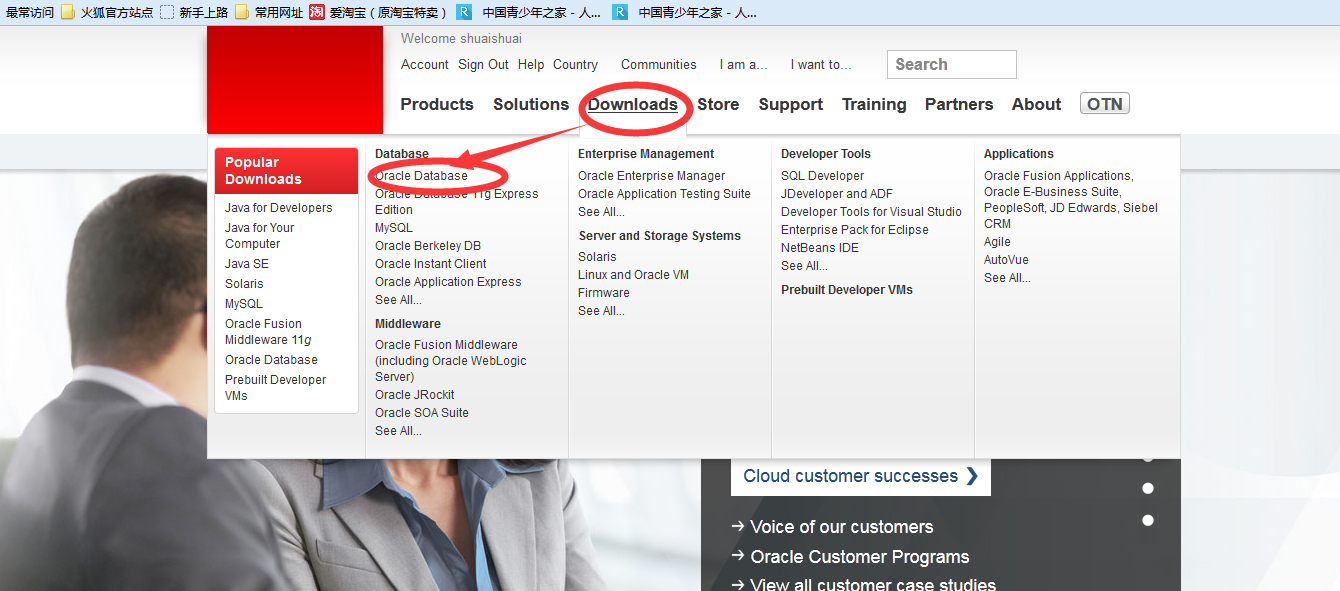The image size is (1340, 591).
Task: Open the Support menu
Action: (x=791, y=104)
